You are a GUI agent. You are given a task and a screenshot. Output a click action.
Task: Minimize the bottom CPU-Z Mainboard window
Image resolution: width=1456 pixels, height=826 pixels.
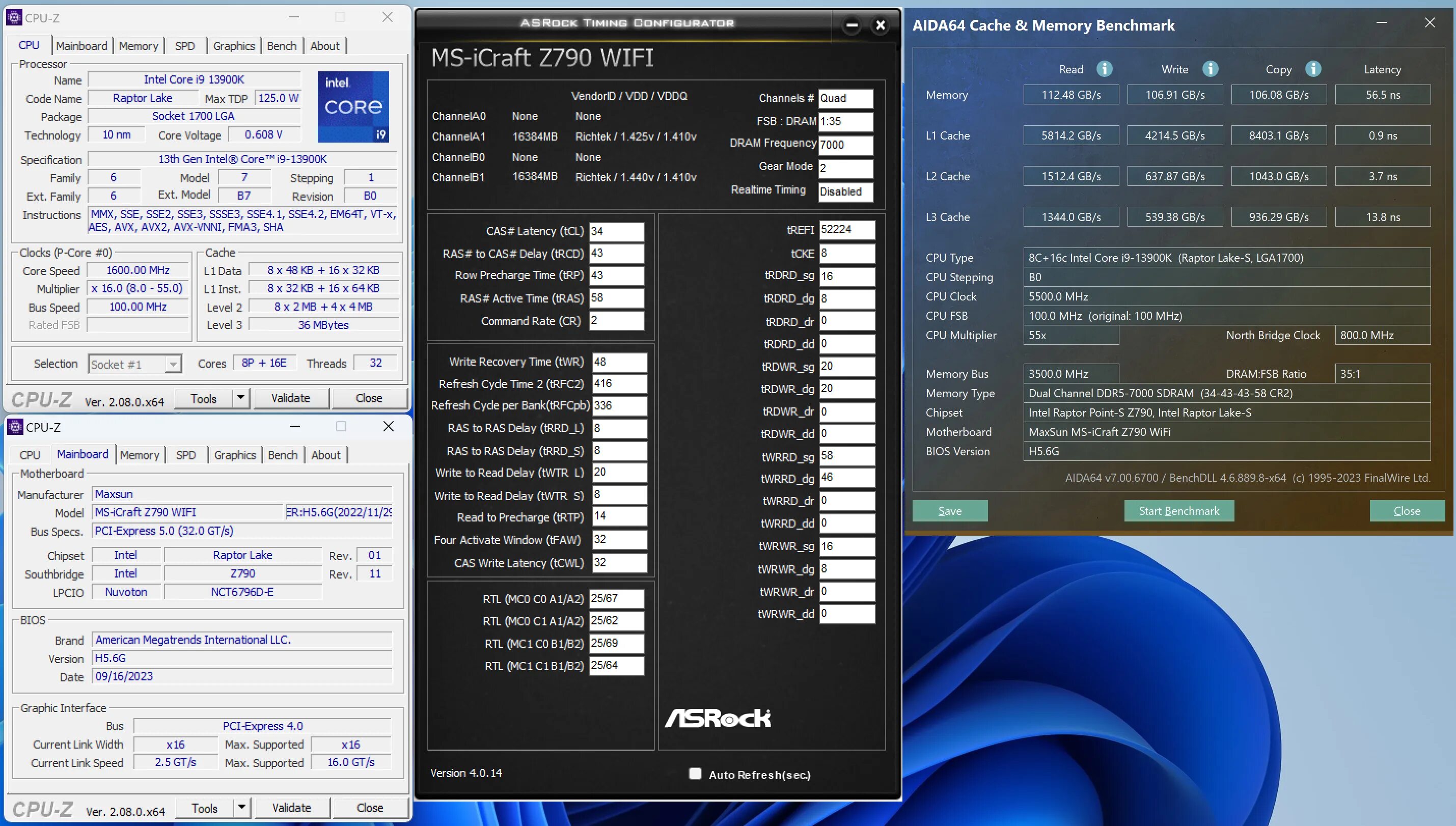[x=294, y=427]
